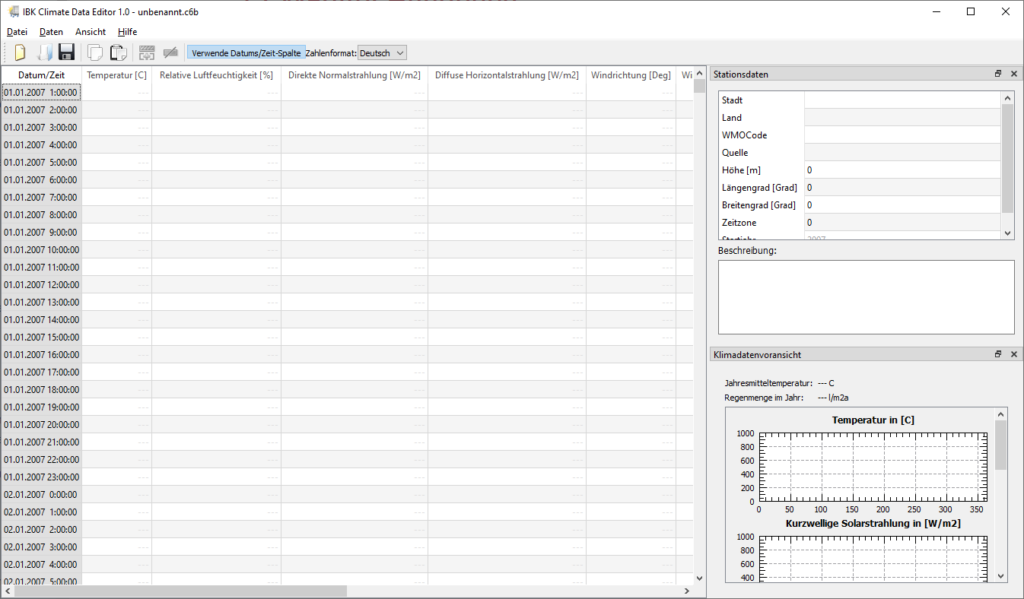Screen dimensions: 1024x599
Task: Open the Zahlenformat dropdown
Action: pyautogui.click(x=382, y=53)
